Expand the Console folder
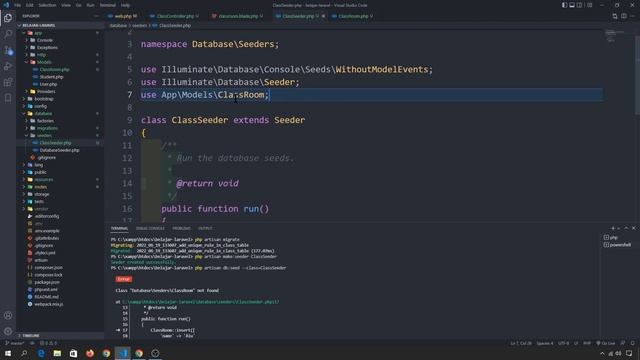Image resolution: width=640 pixels, height=360 pixels. tap(44, 40)
